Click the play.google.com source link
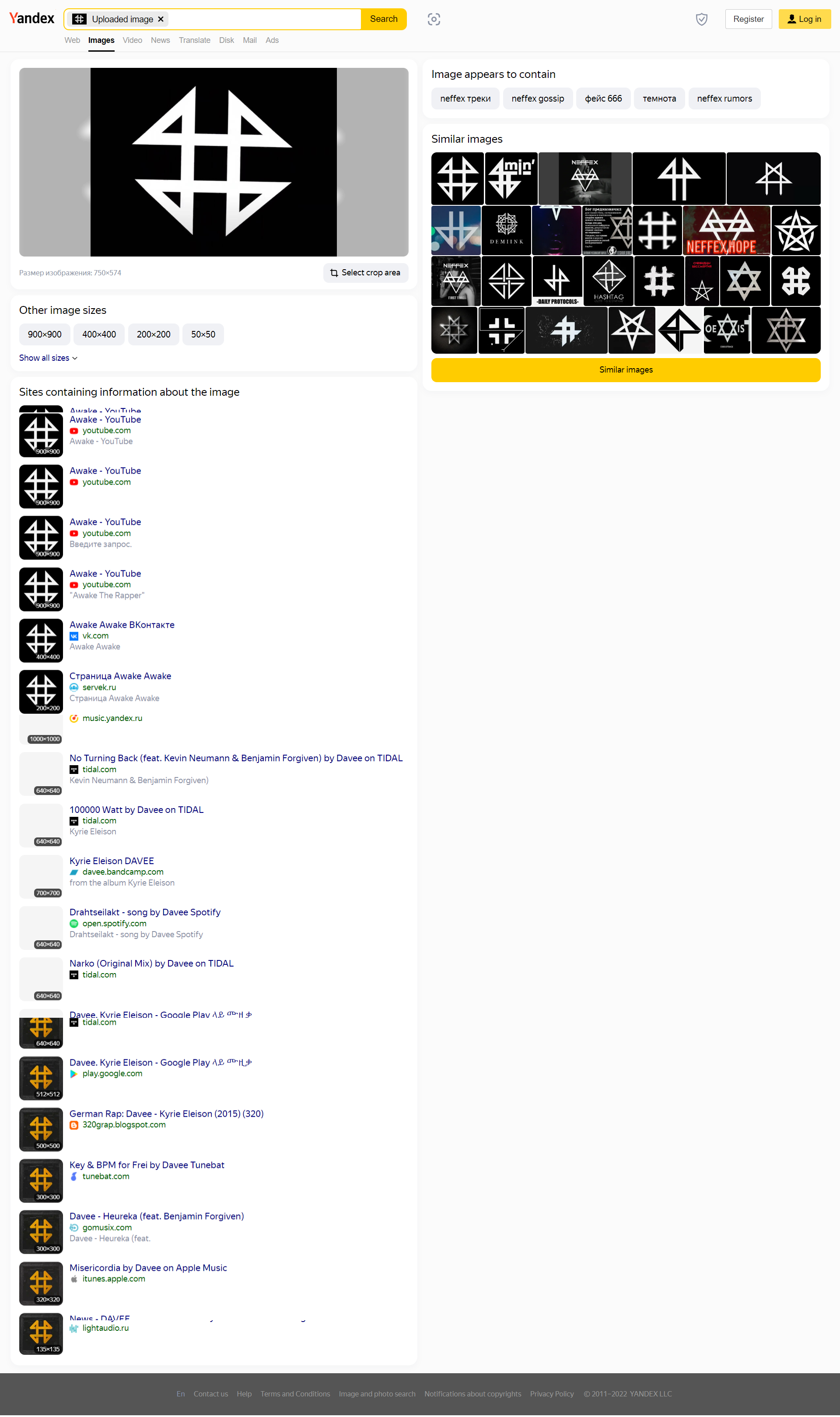Viewport: 840px width, 1417px height. tap(112, 1074)
